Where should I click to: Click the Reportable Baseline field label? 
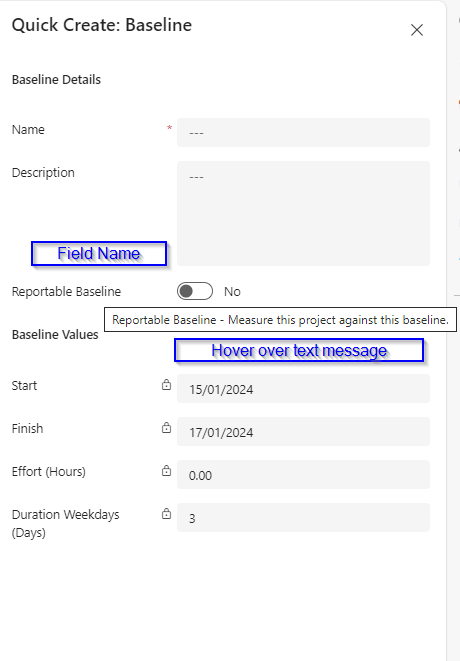tap(66, 291)
